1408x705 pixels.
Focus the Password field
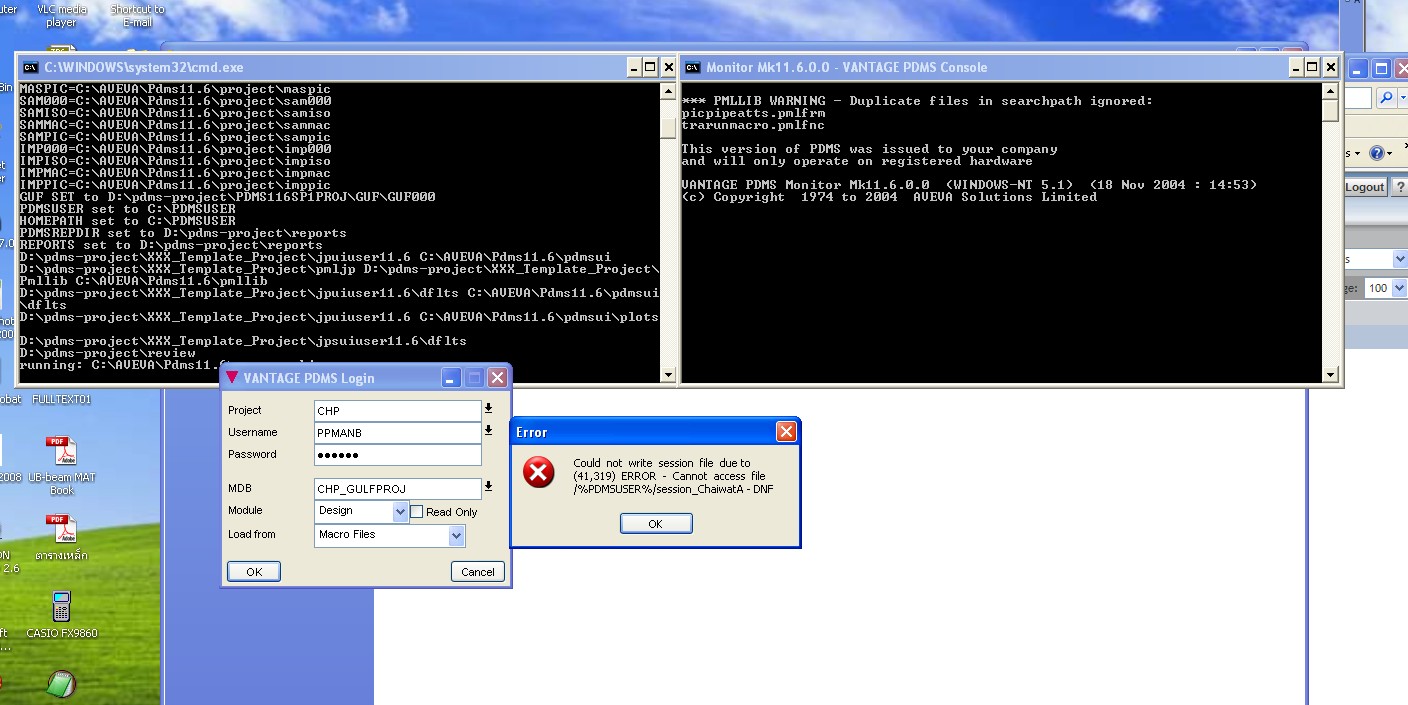pos(397,454)
